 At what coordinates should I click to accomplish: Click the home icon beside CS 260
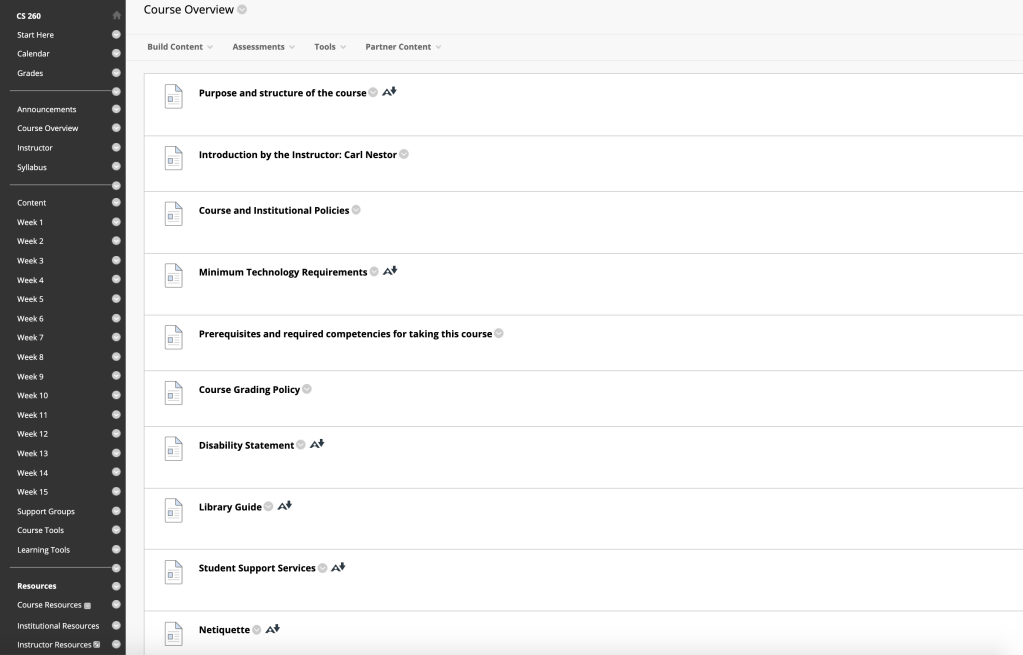(116, 16)
